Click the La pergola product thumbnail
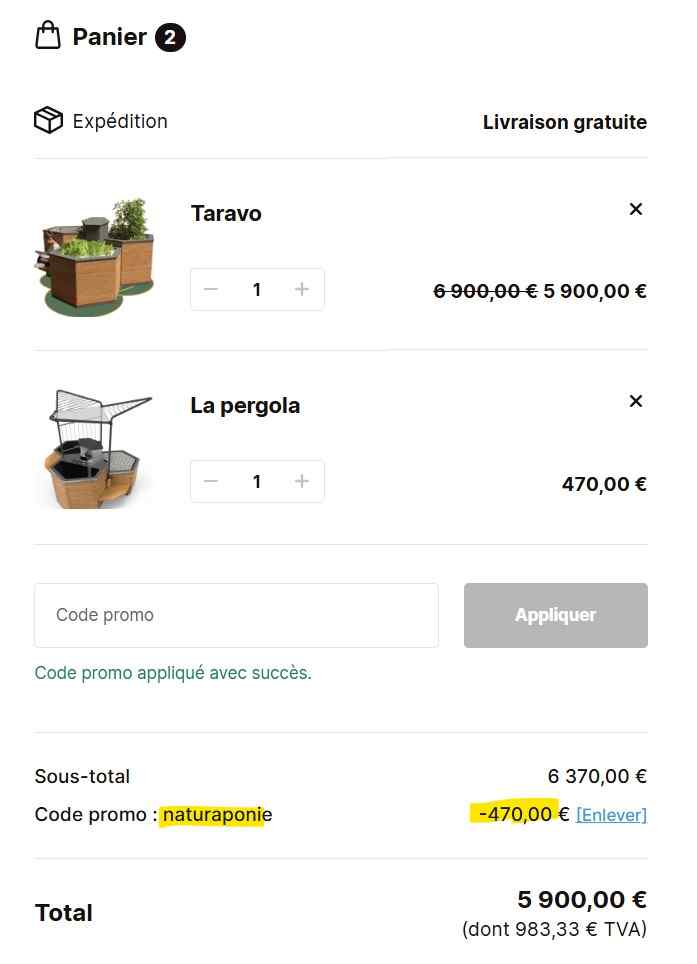 click(96, 448)
